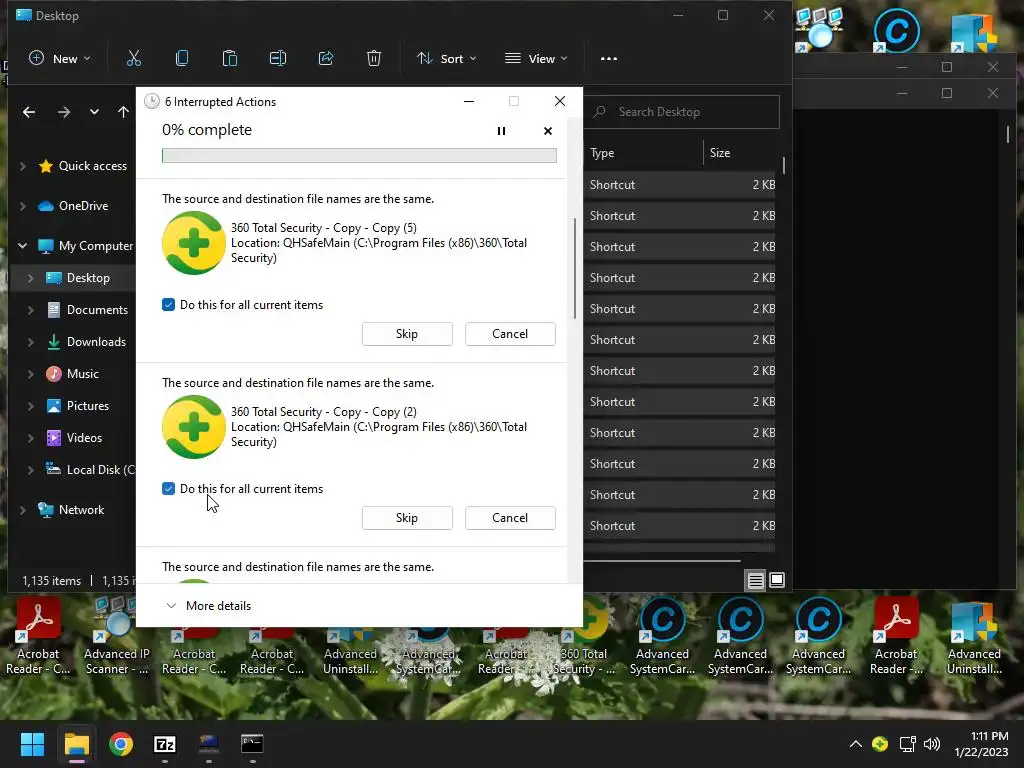
Task: Open the View dropdown menu
Action: click(x=536, y=59)
